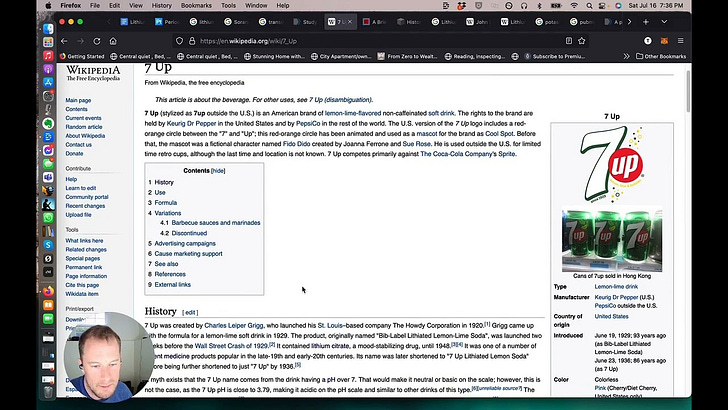
Task: Switch to the 'Study' tab
Action: (306, 22)
